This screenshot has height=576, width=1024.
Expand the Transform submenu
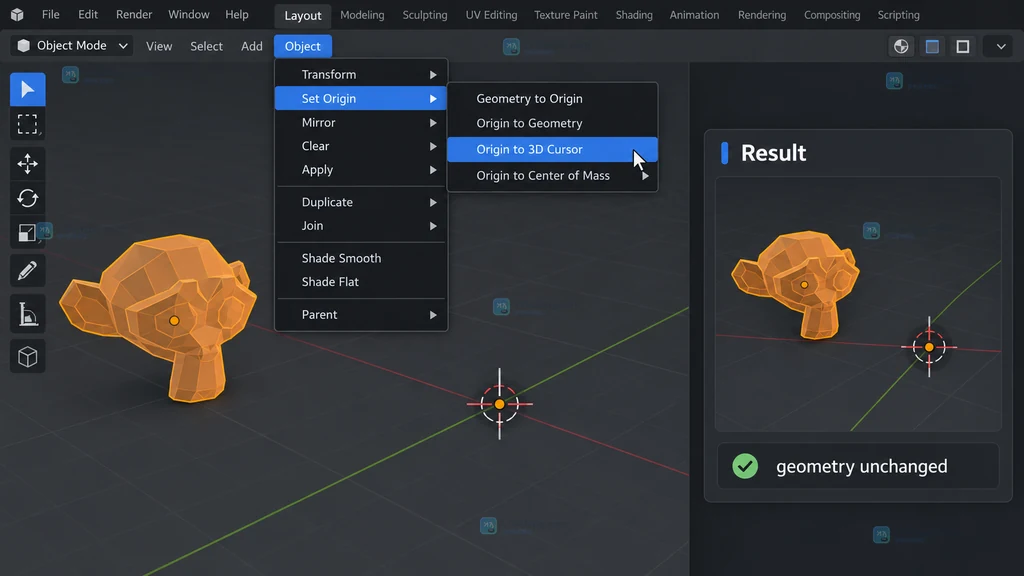pyautogui.click(x=361, y=74)
